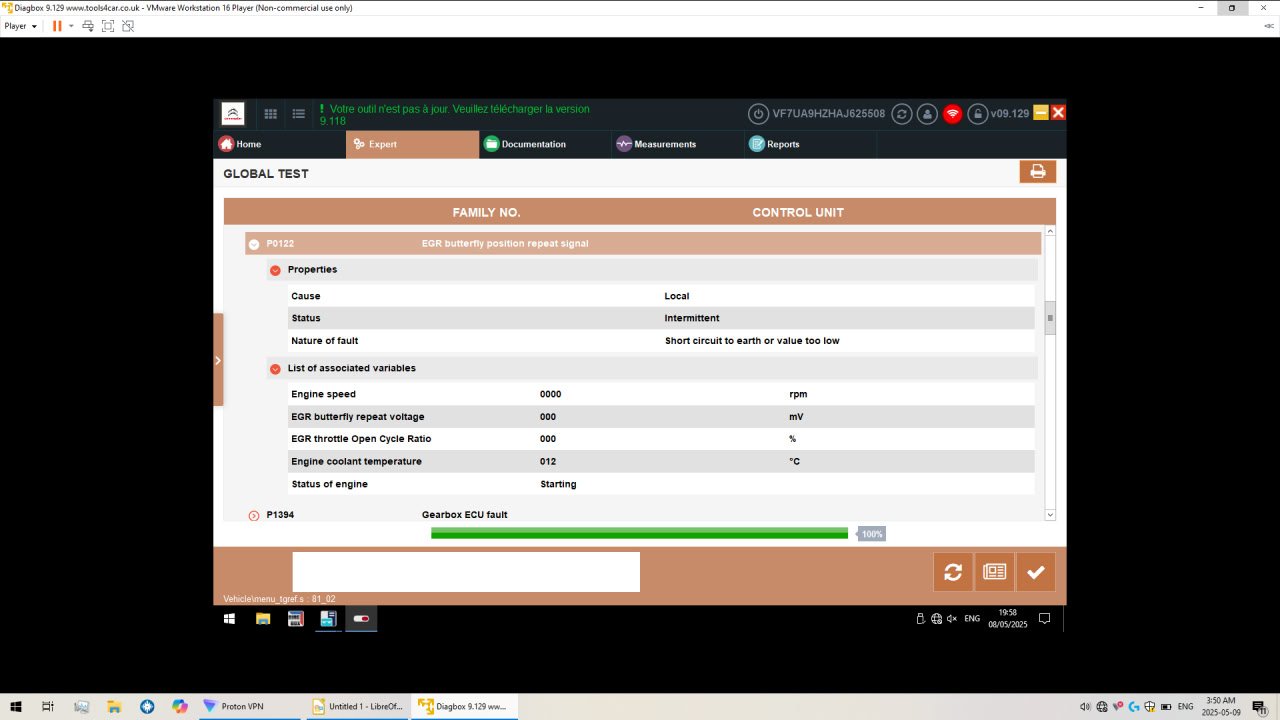
Task: Switch to Untitled 1 LibreOffice window
Action: tap(356, 706)
